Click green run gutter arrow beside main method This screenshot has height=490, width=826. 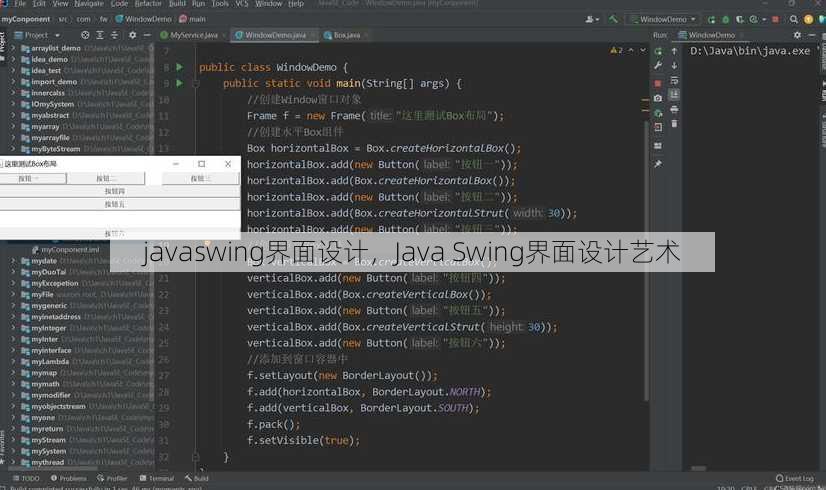coord(180,83)
